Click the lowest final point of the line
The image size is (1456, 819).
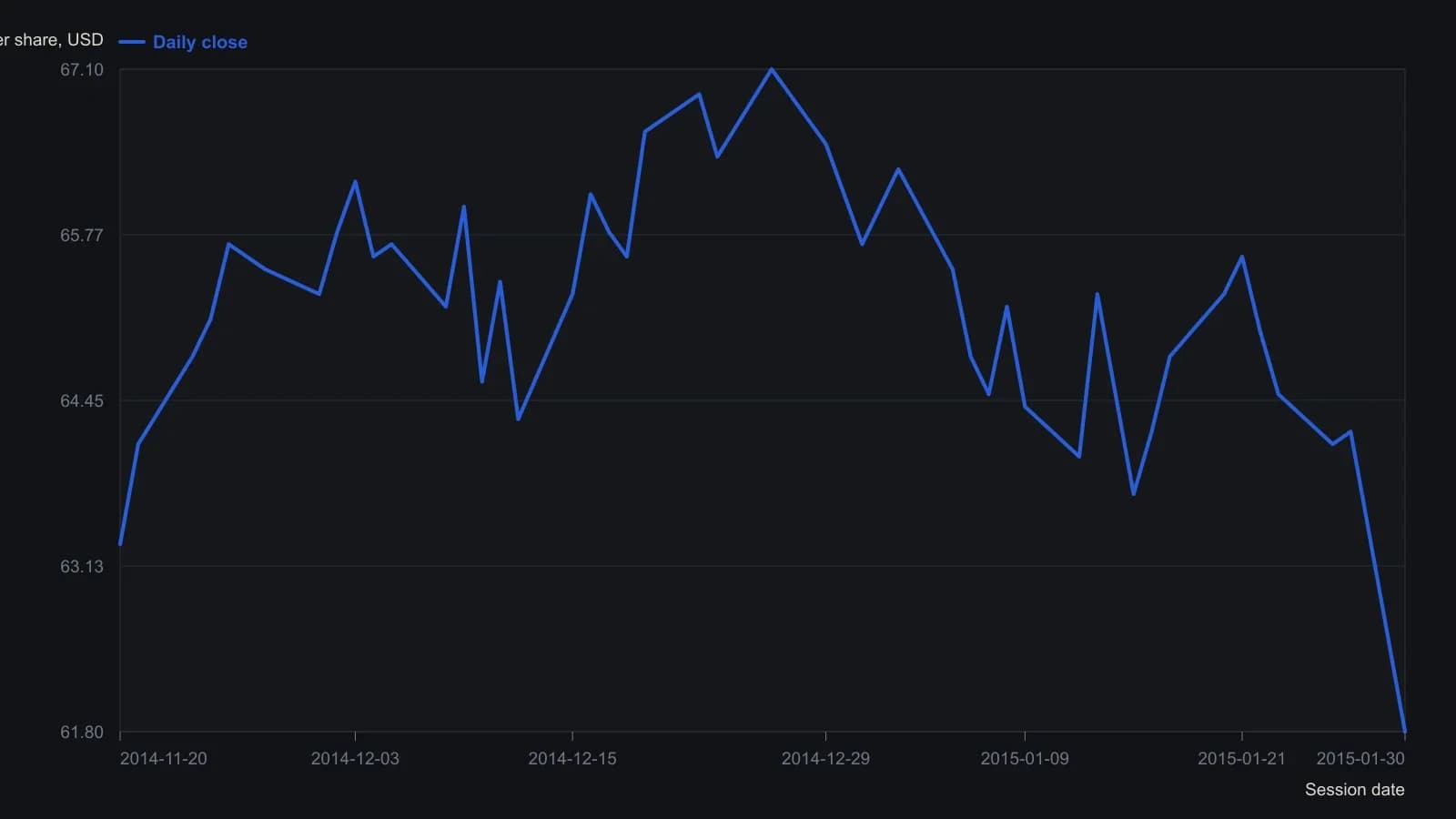(1405, 731)
